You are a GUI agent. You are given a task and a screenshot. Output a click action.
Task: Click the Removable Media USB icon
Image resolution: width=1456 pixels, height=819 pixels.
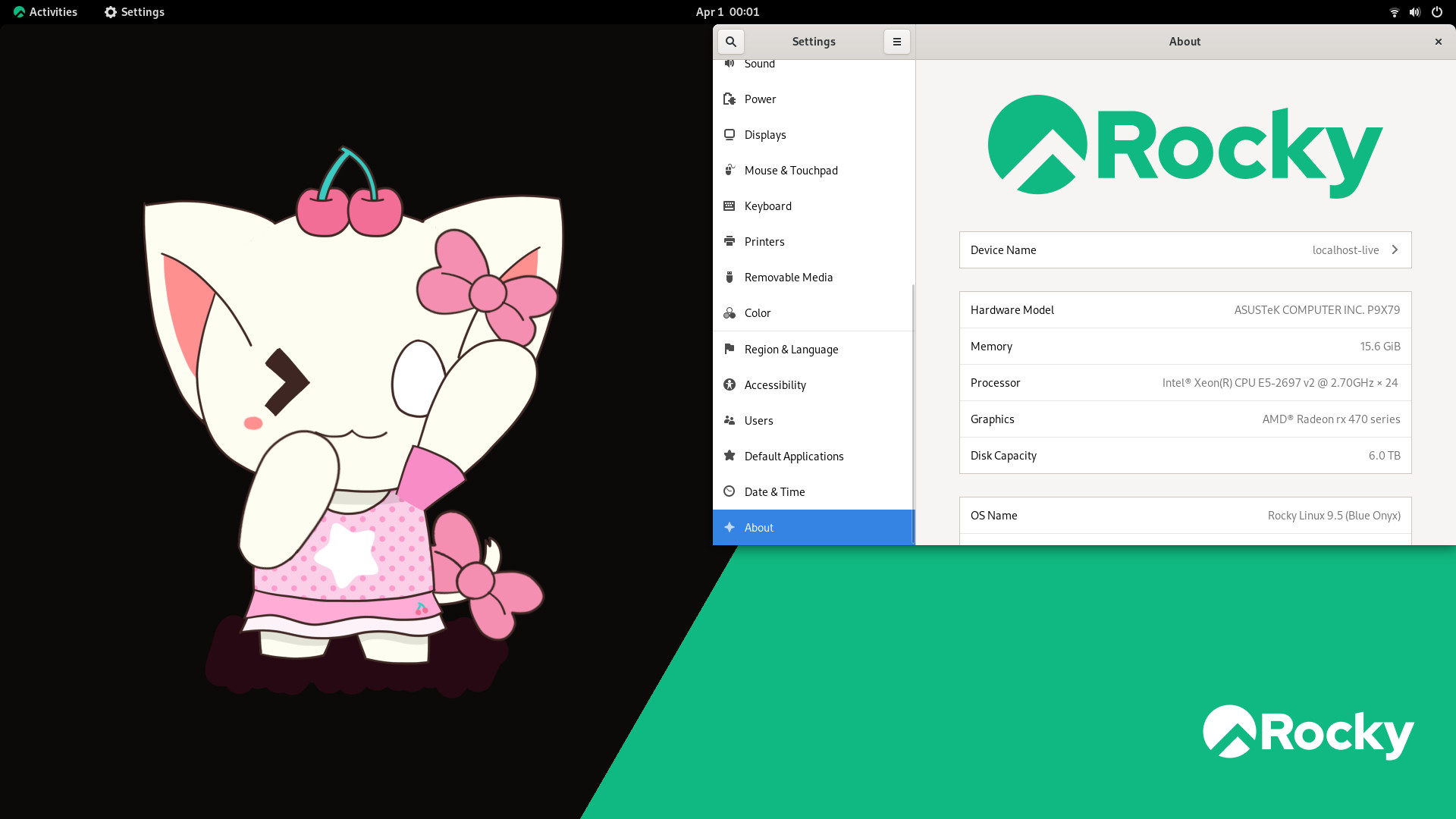coord(730,278)
